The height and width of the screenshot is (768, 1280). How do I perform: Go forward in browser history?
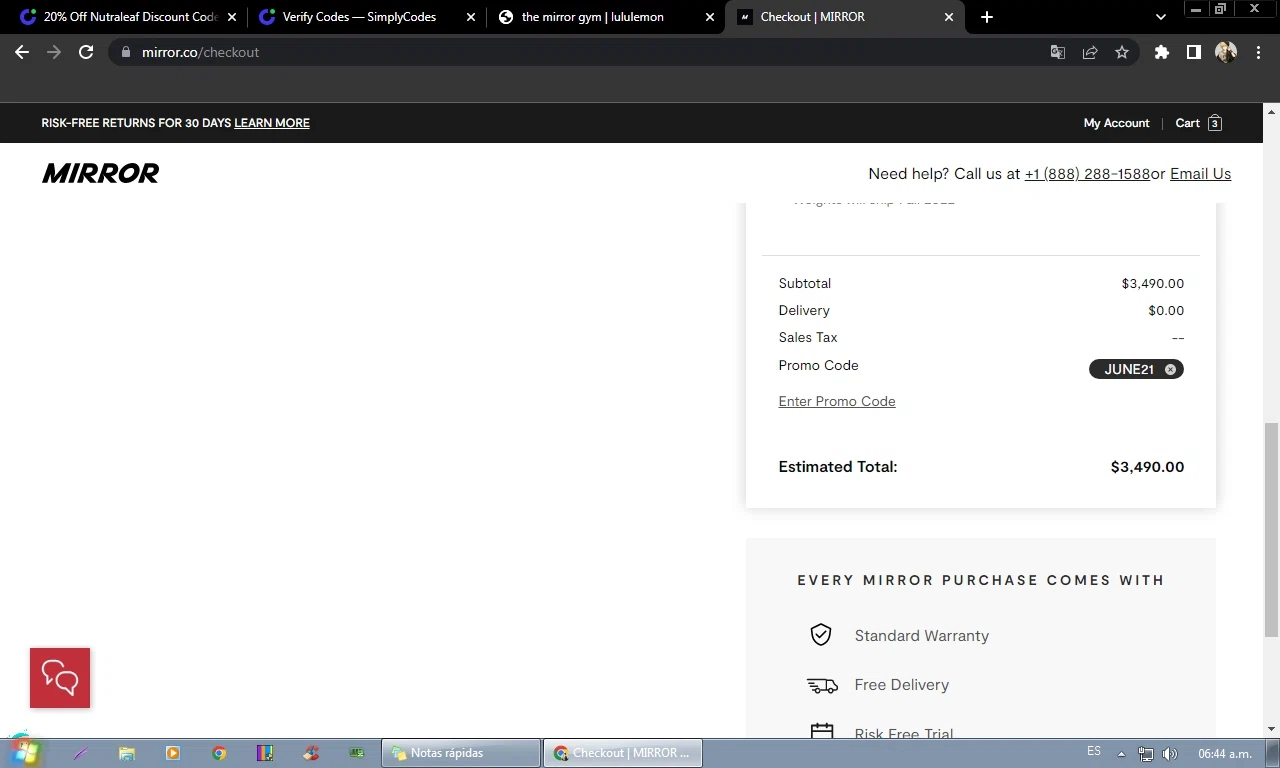click(x=54, y=52)
